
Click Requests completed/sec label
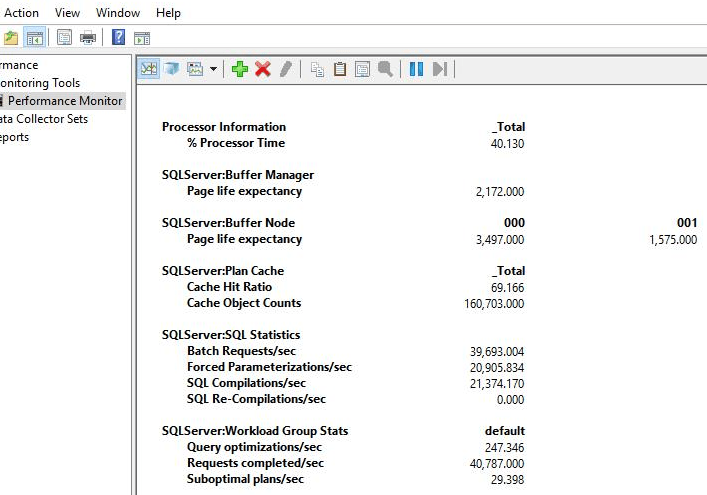[x=255, y=463]
